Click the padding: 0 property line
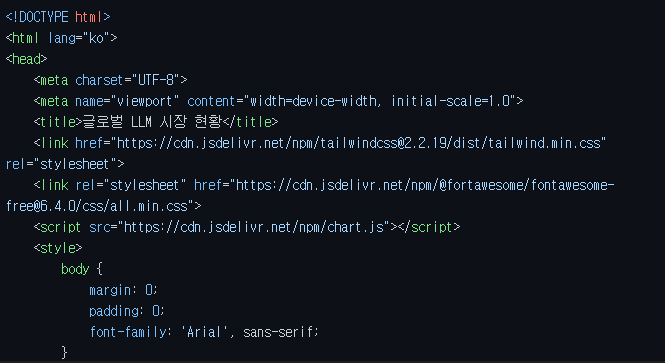This screenshot has height=363, width=665. pyautogui.click(x=127, y=311)
